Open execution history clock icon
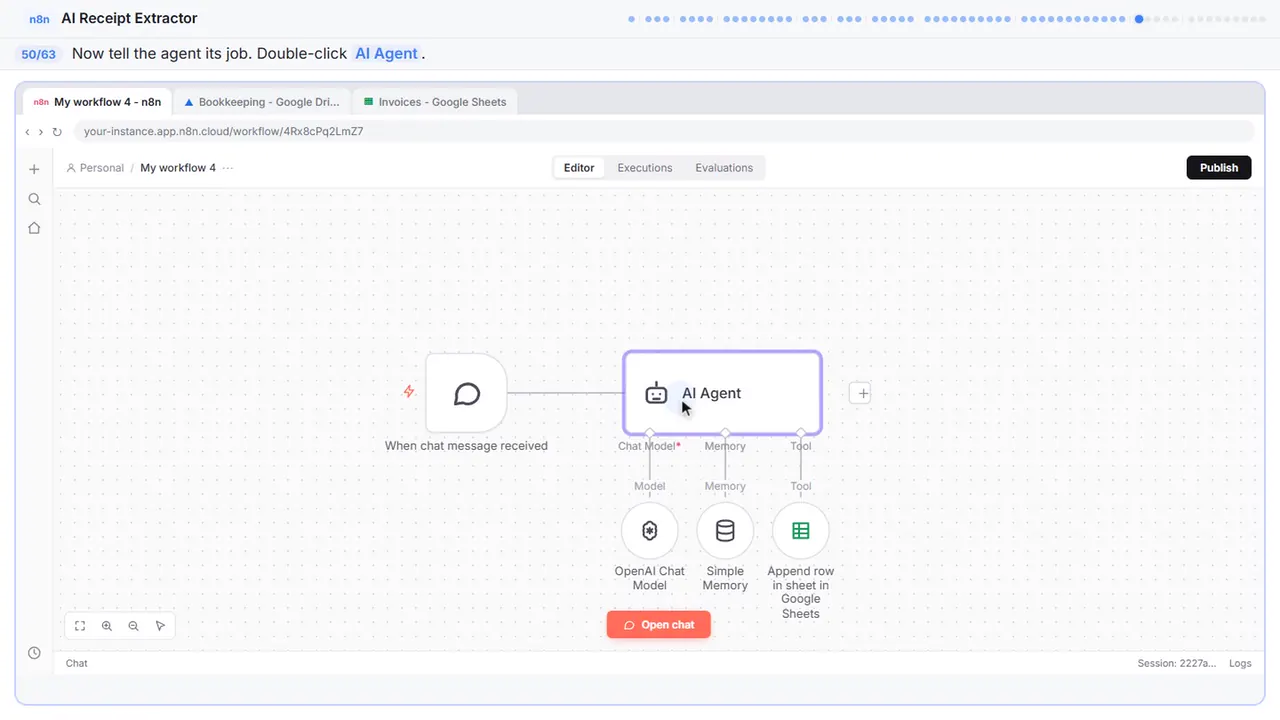This screenshot has width=1280, height=720. pyautogui.click(x=34, y=653)
